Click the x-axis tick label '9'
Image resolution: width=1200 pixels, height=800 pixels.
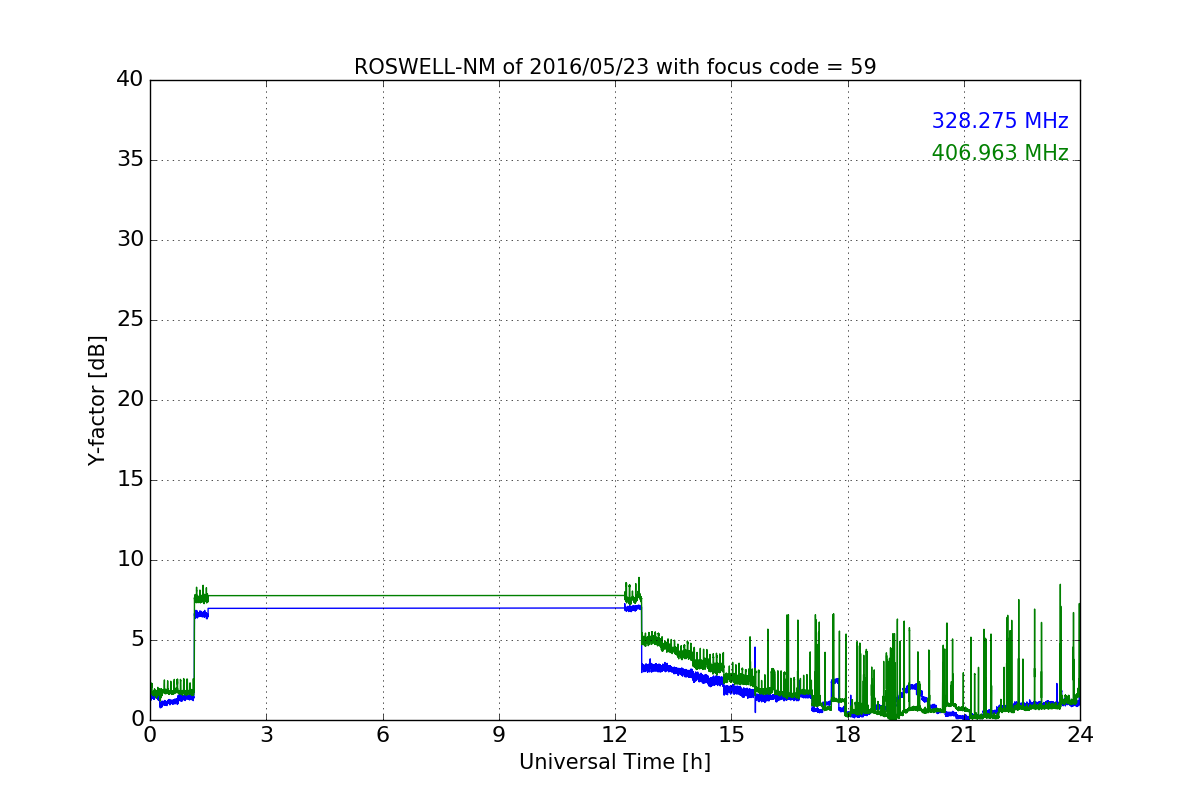[x=499, y=734]
